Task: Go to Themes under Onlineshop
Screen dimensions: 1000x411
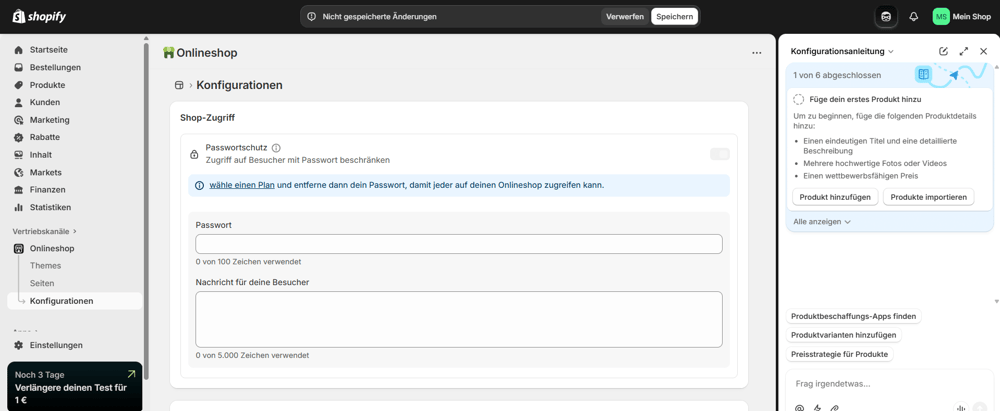Action: click(x=45, y=266)
